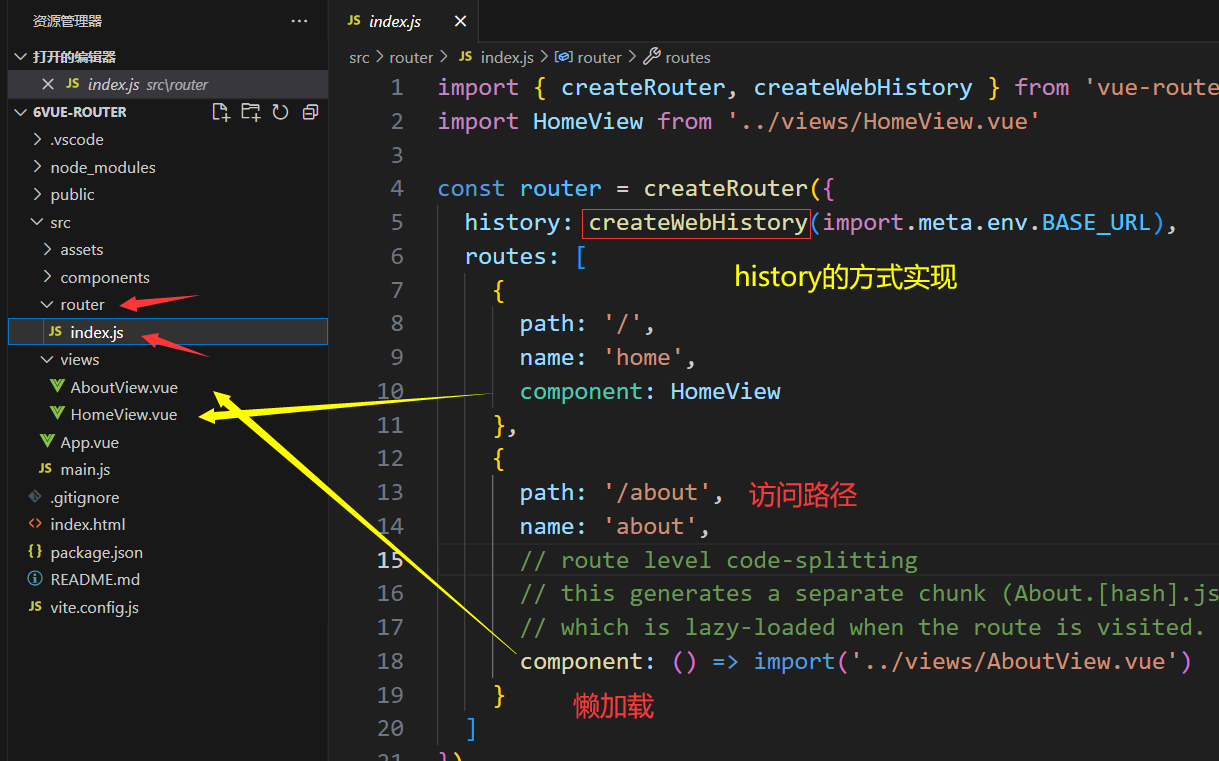Click the Vue icon beside HomeView.vue
This screenshot has height=761, width=1219.
click(x=58, y=414)
